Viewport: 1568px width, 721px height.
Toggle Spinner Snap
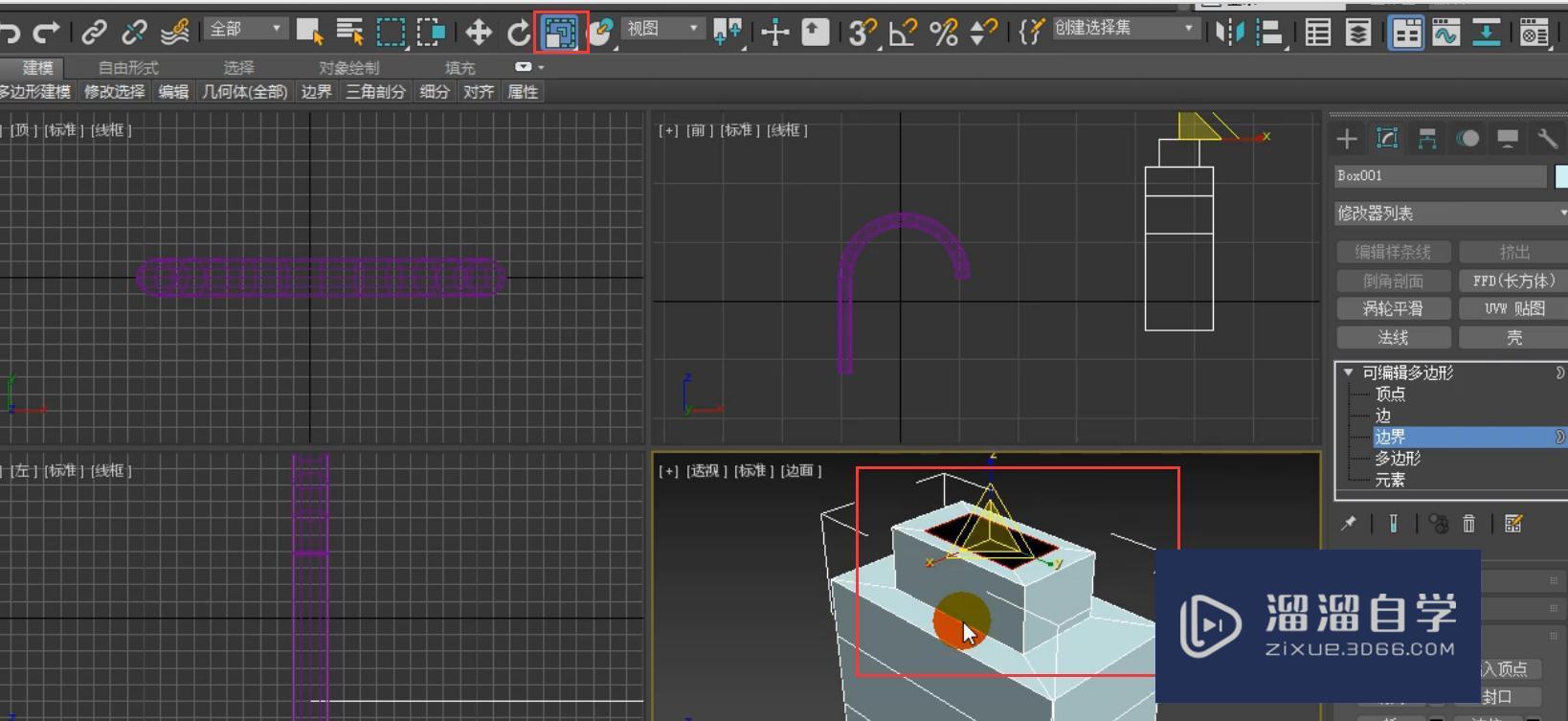pyautogui.click(x=983, y=34)
